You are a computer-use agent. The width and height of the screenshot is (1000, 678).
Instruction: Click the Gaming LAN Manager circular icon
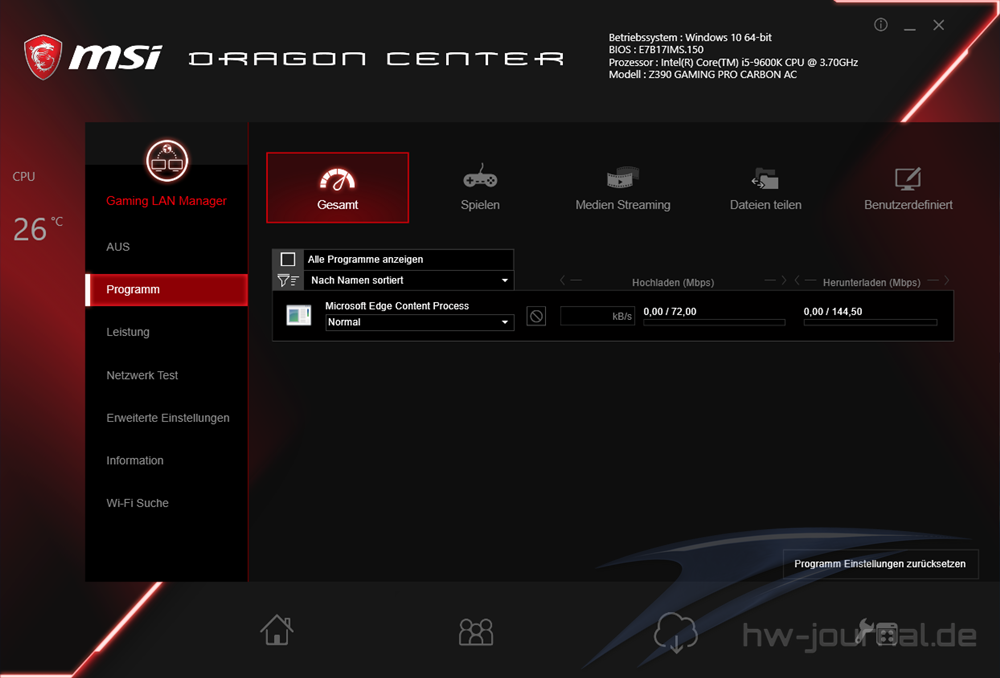point(167,161)
